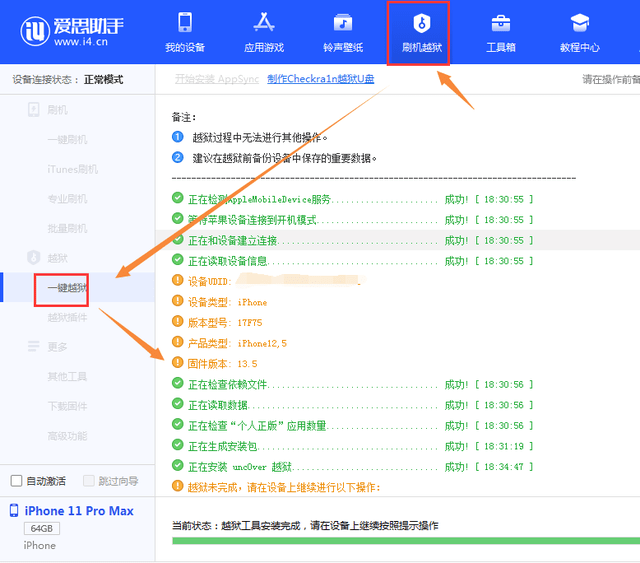Select 越狱插件 in sidebar
The image size is (640, 563).
[67, 317]
